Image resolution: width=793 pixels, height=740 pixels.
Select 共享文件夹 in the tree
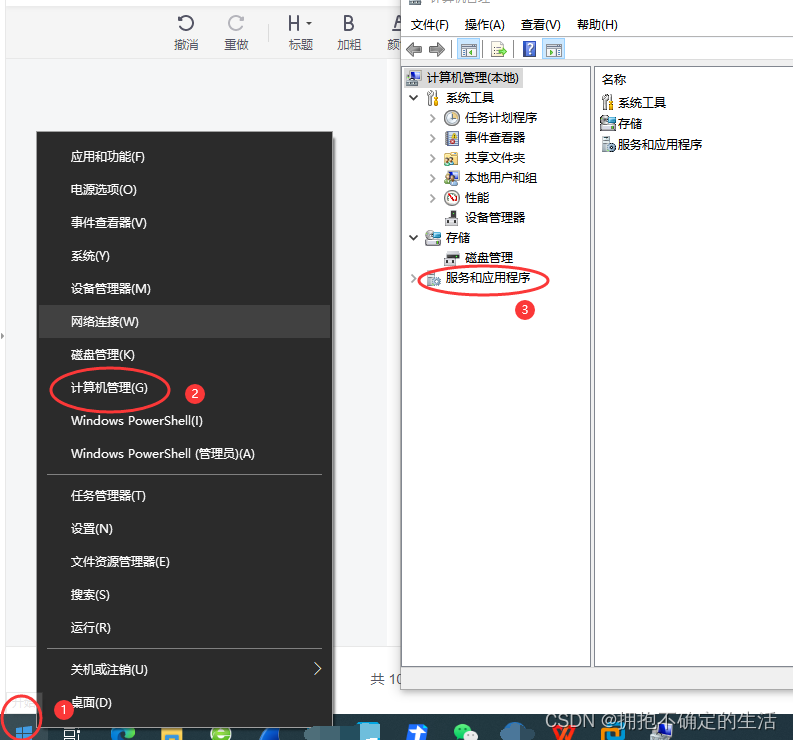point(495,158)
